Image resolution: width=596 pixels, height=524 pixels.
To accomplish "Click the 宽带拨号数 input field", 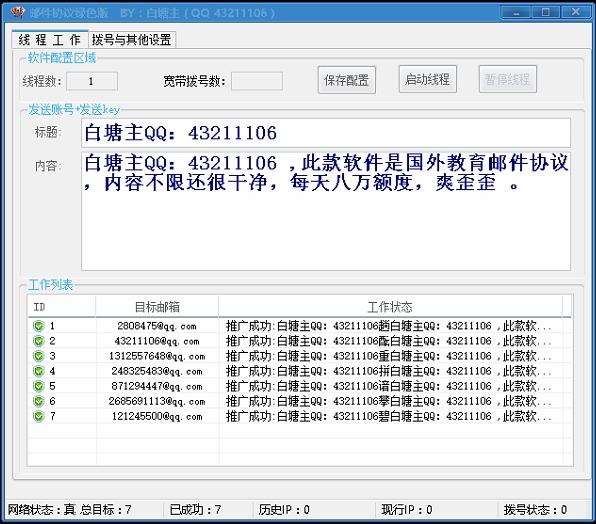I will tap(257, 81).
